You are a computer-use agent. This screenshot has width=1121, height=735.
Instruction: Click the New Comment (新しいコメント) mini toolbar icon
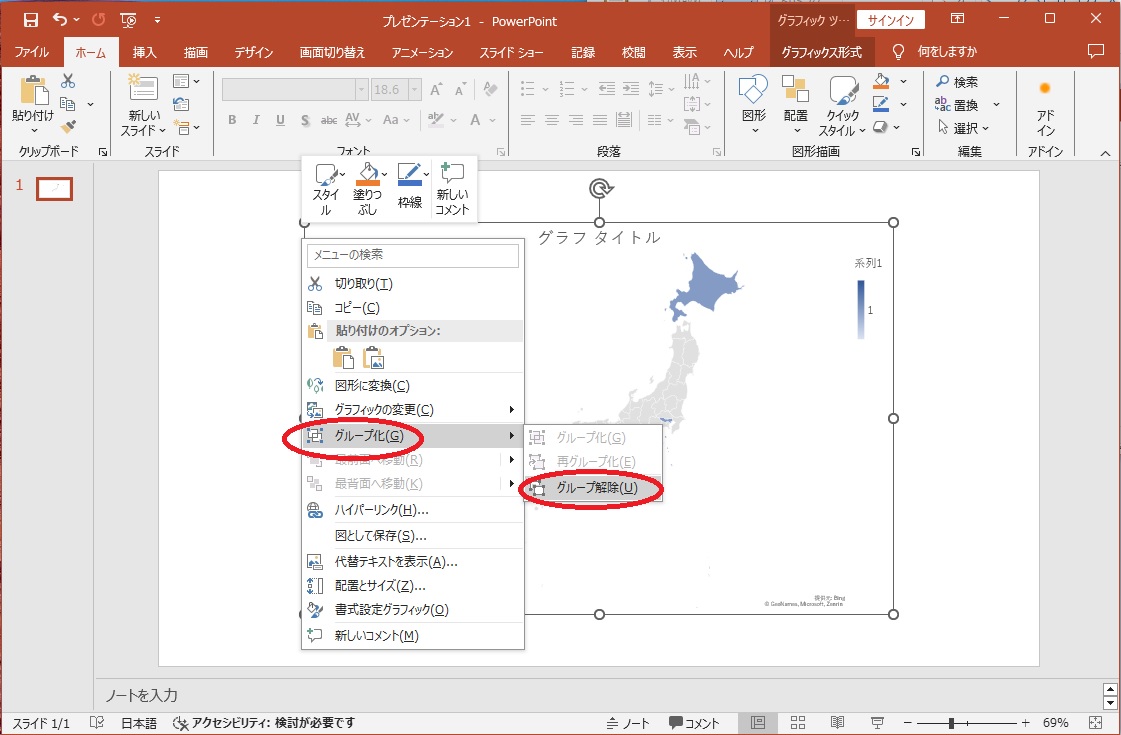(x=452, y=176)
